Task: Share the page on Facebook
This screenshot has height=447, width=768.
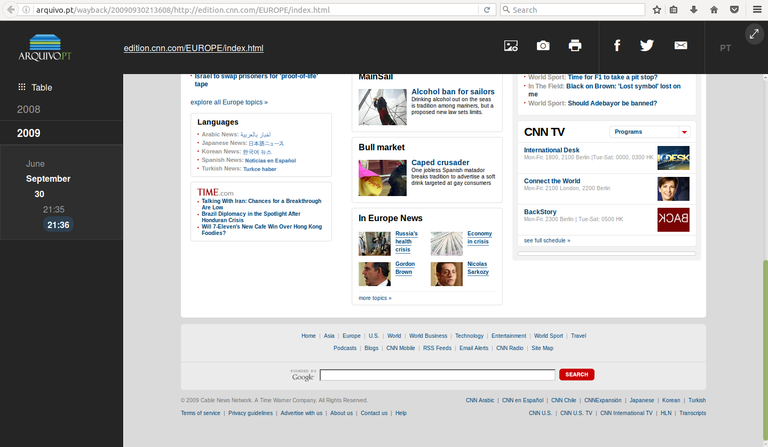Action: (617, 46)
